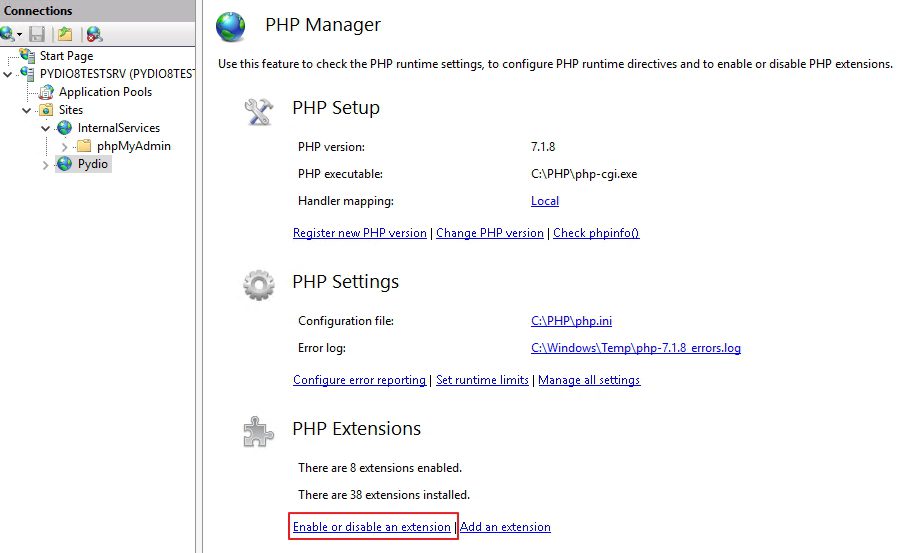Open the Check phpinfo() link

(x=596, y=233)
